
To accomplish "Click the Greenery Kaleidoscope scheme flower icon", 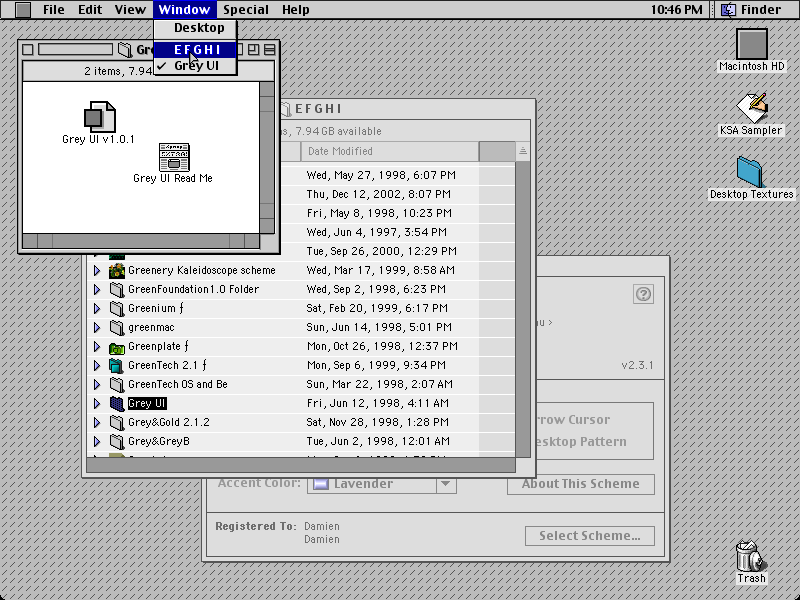I will (x=117, y=270).
